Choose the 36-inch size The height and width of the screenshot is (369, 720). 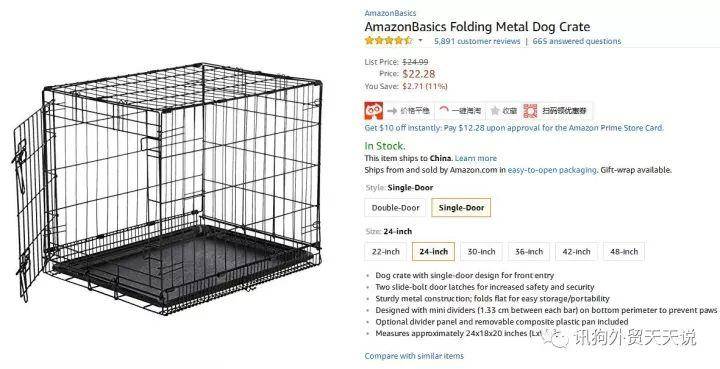tap(529, 252)
